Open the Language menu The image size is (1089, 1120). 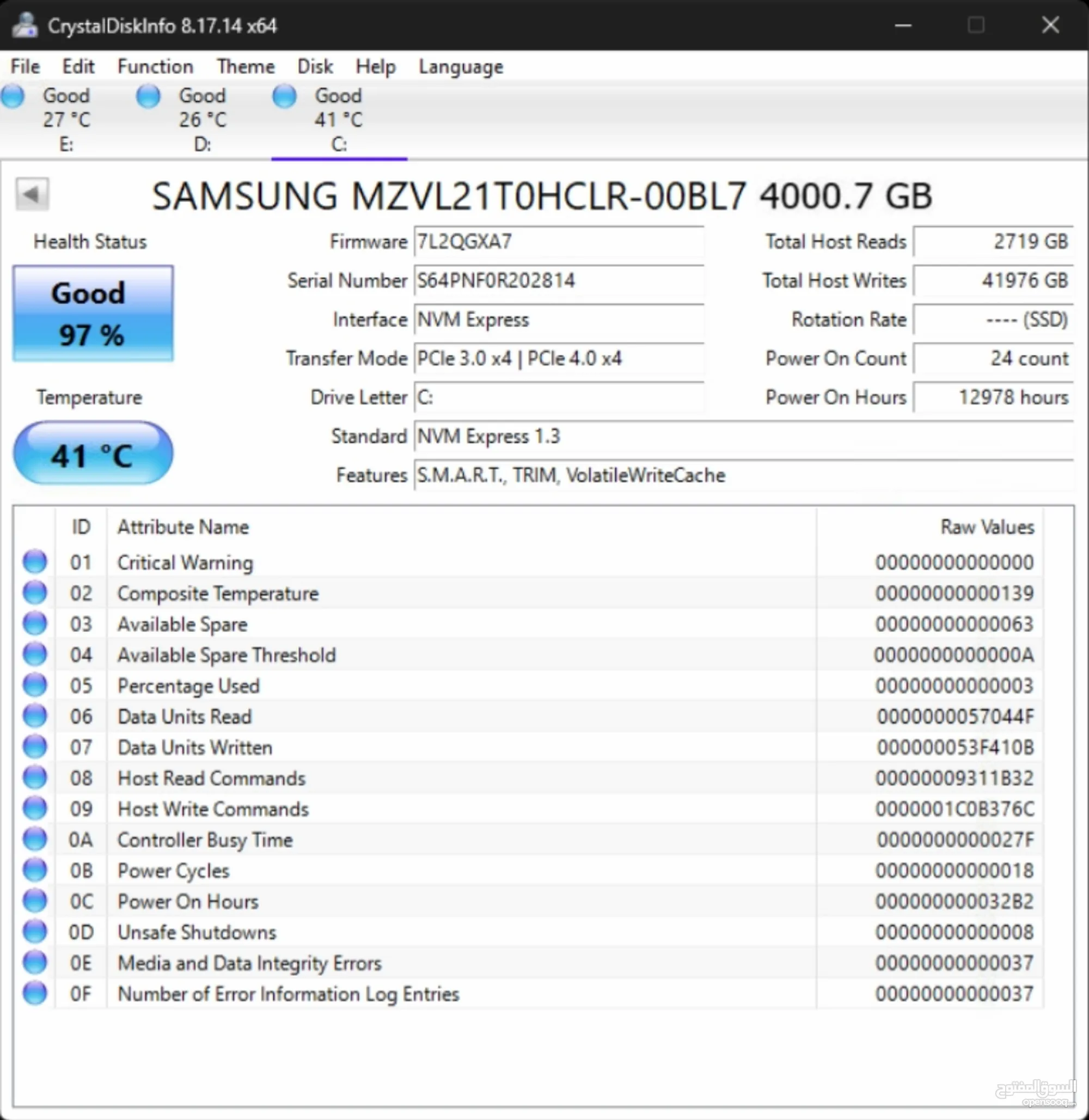coord(460,66)
